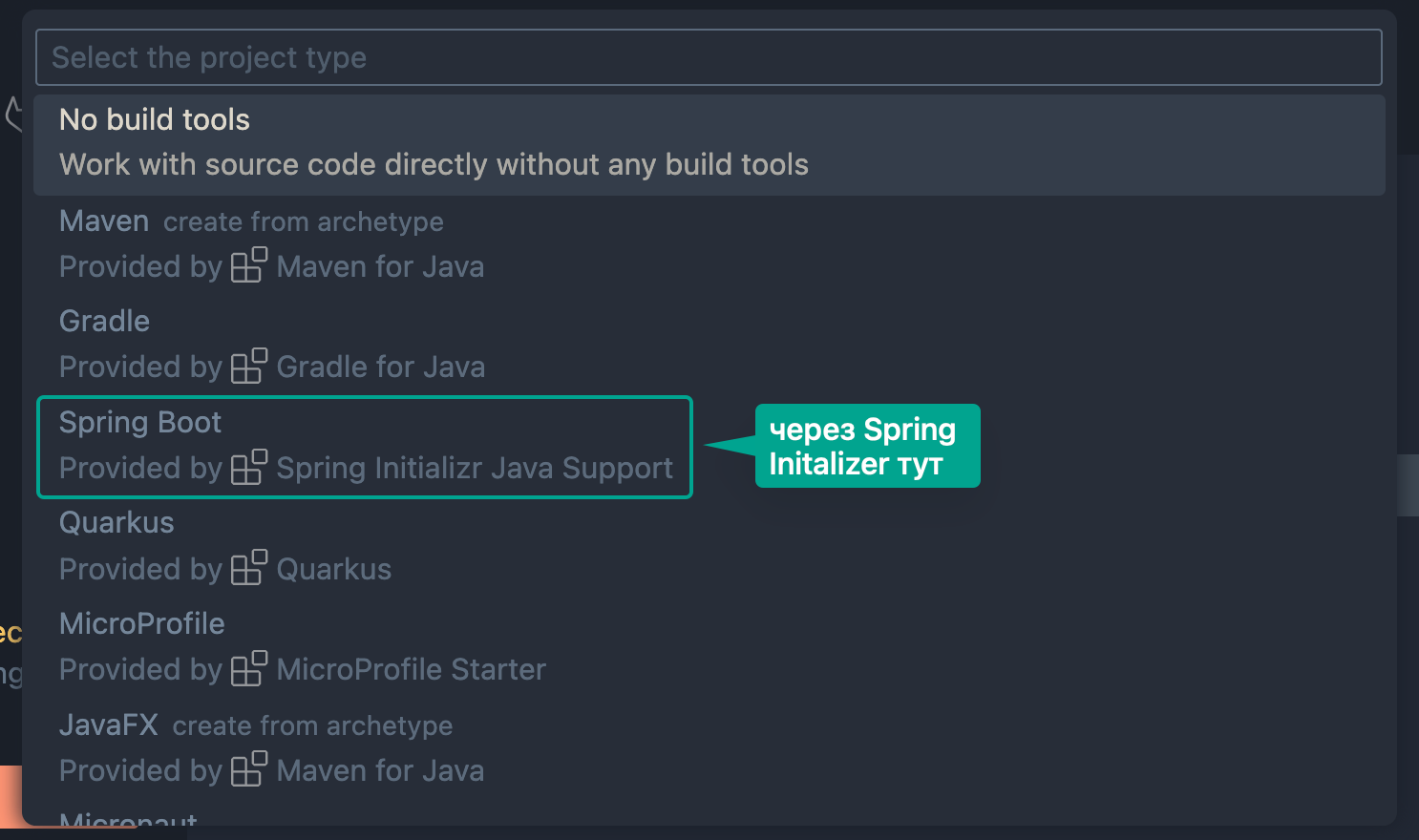Select the No build tools option

(x=709, y=144)
